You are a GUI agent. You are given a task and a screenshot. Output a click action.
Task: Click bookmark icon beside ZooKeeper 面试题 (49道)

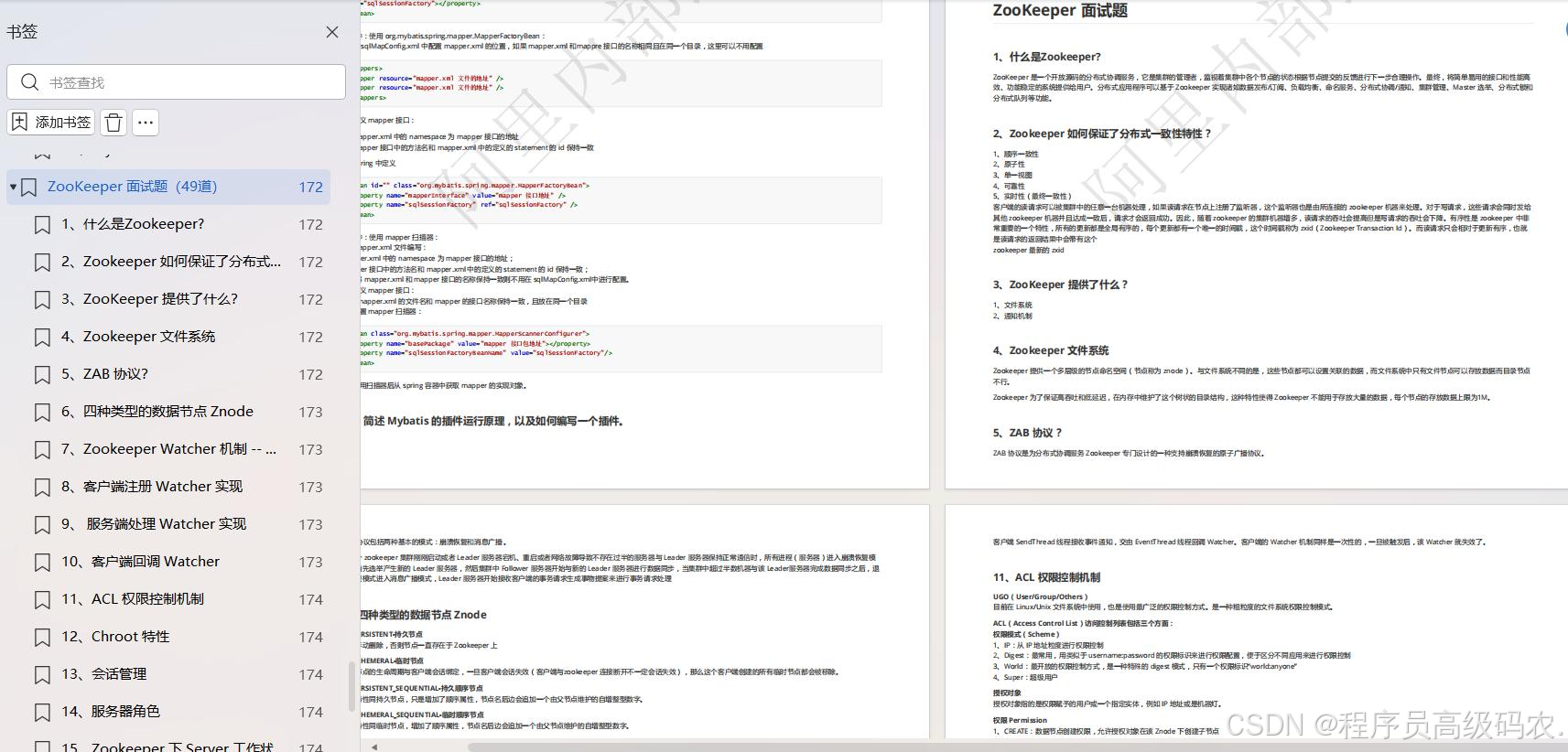pos(29,188)
